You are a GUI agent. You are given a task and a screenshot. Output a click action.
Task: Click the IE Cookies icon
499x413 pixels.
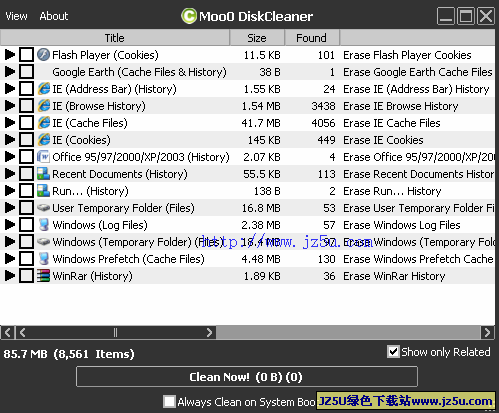click(x=43, y=140)
